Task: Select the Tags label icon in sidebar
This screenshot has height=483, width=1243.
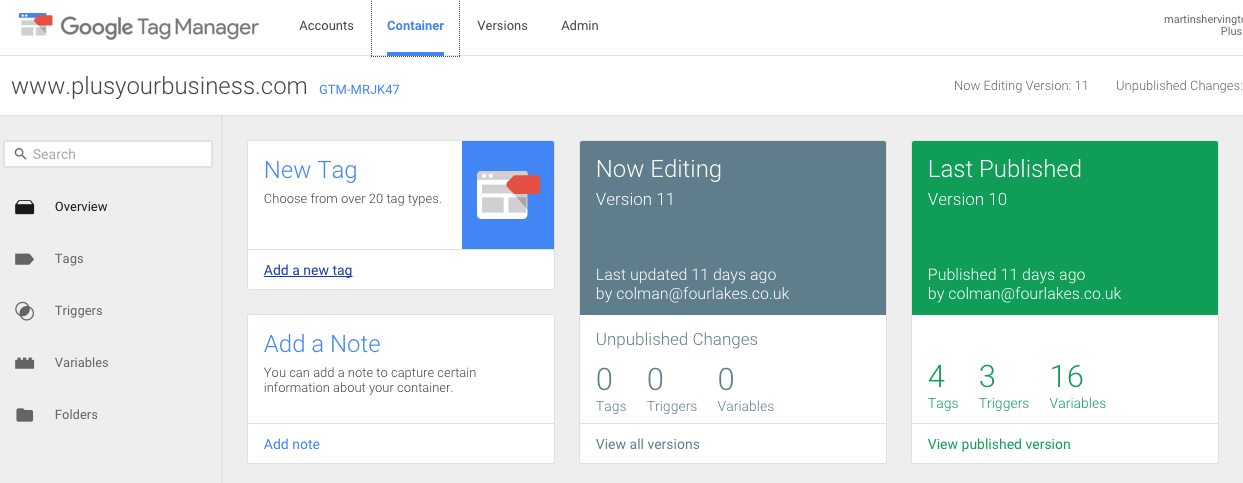Action: tap(25, 259)
